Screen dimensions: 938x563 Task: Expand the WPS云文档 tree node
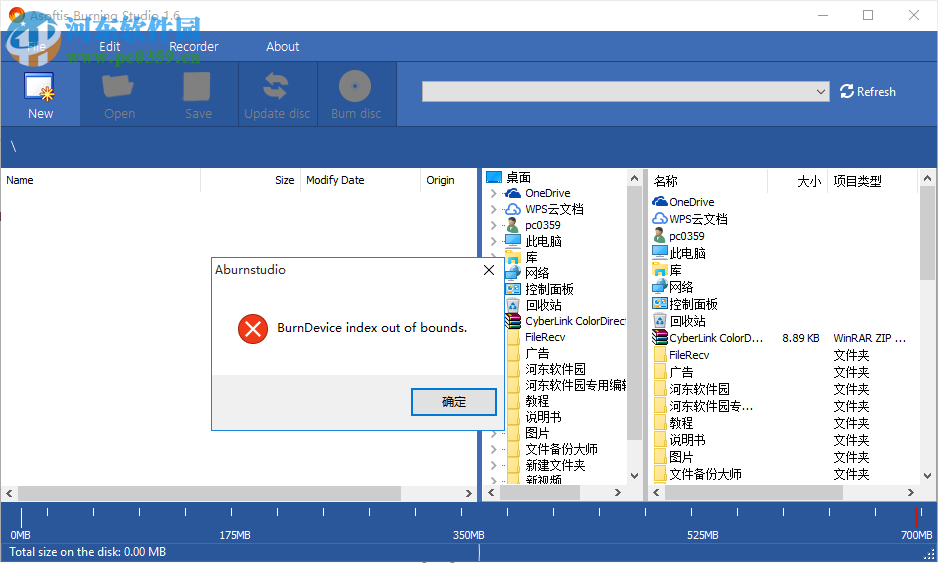click(494, 209)
